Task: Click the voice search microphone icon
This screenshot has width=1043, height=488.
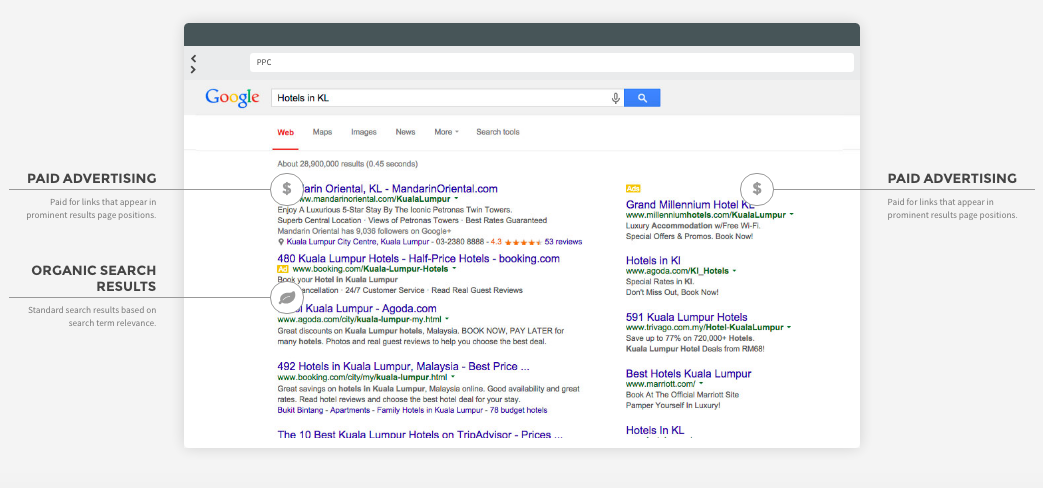Action: pos(615,98)
